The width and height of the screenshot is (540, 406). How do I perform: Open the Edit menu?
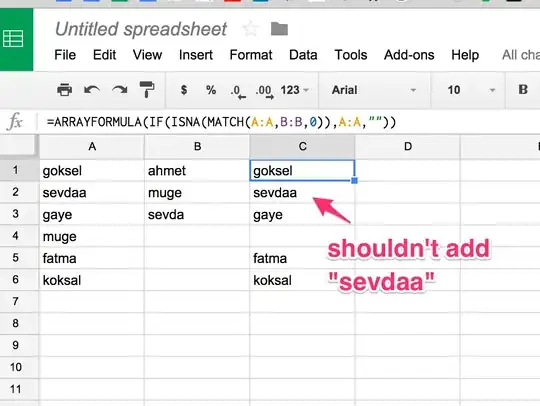(104, 55)
